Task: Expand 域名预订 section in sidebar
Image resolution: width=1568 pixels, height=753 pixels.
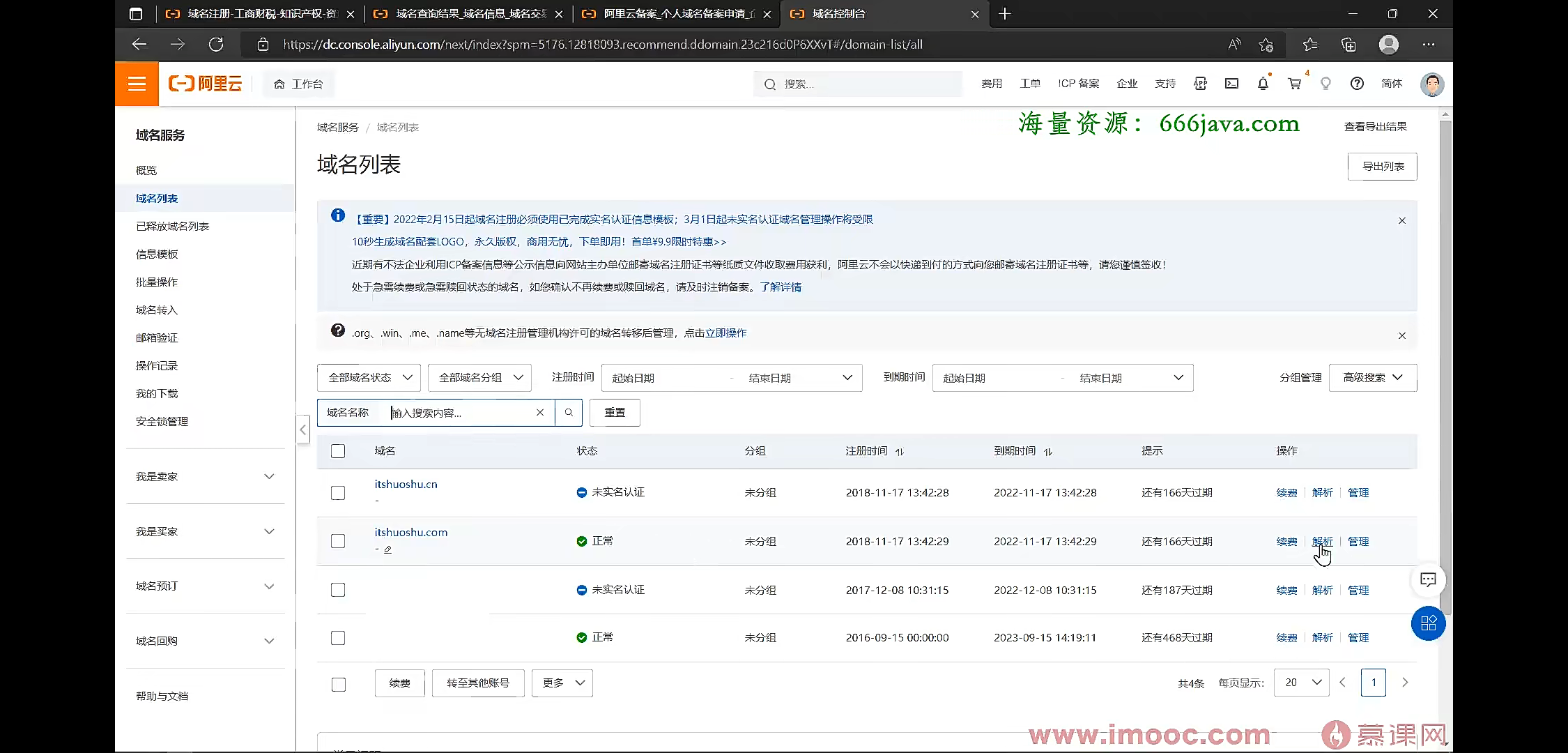Action: click(206, 586)
